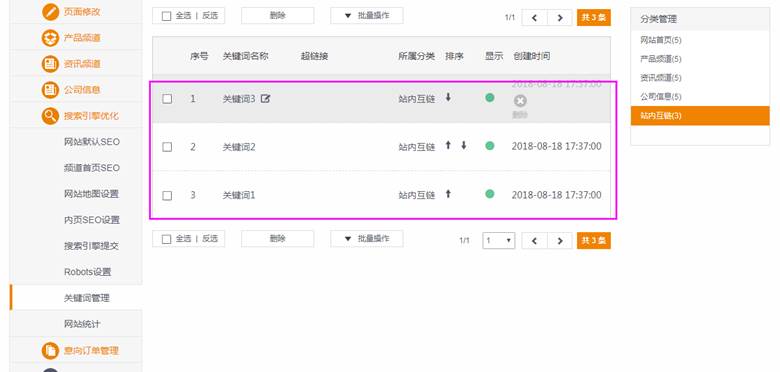Screen dimensions: 780x372
Task: Click the 关键词1 name cell
Action: click(x=239, y=195)
